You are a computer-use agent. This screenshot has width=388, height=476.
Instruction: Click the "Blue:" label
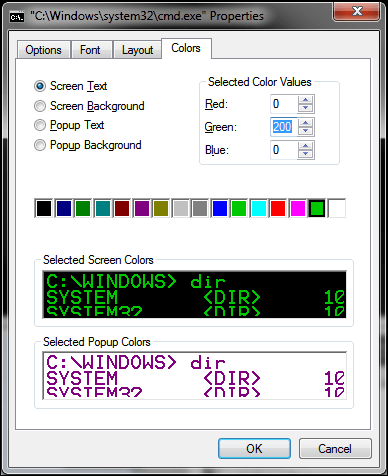[217, 150]
